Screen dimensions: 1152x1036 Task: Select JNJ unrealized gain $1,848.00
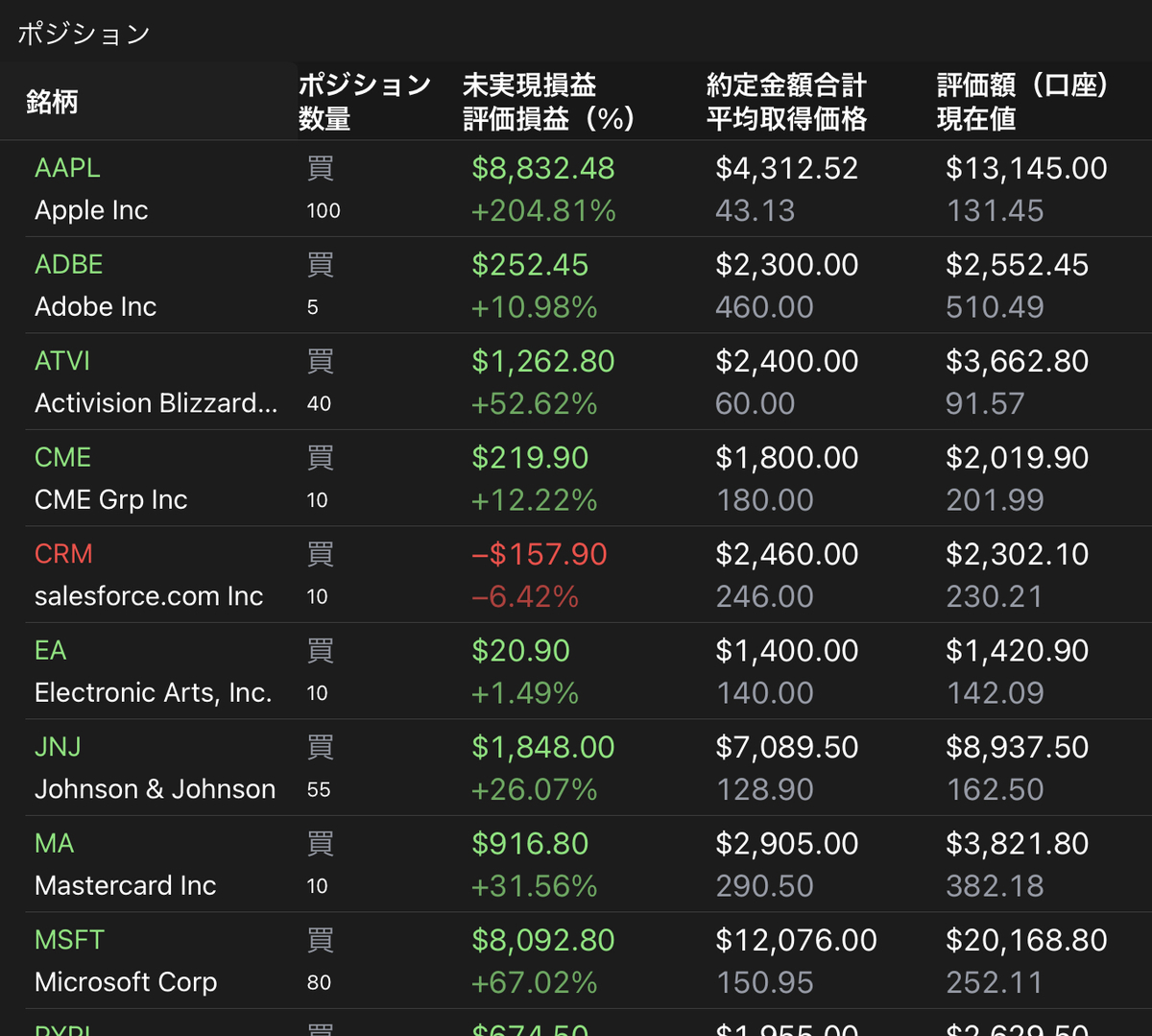pos(543,747)
